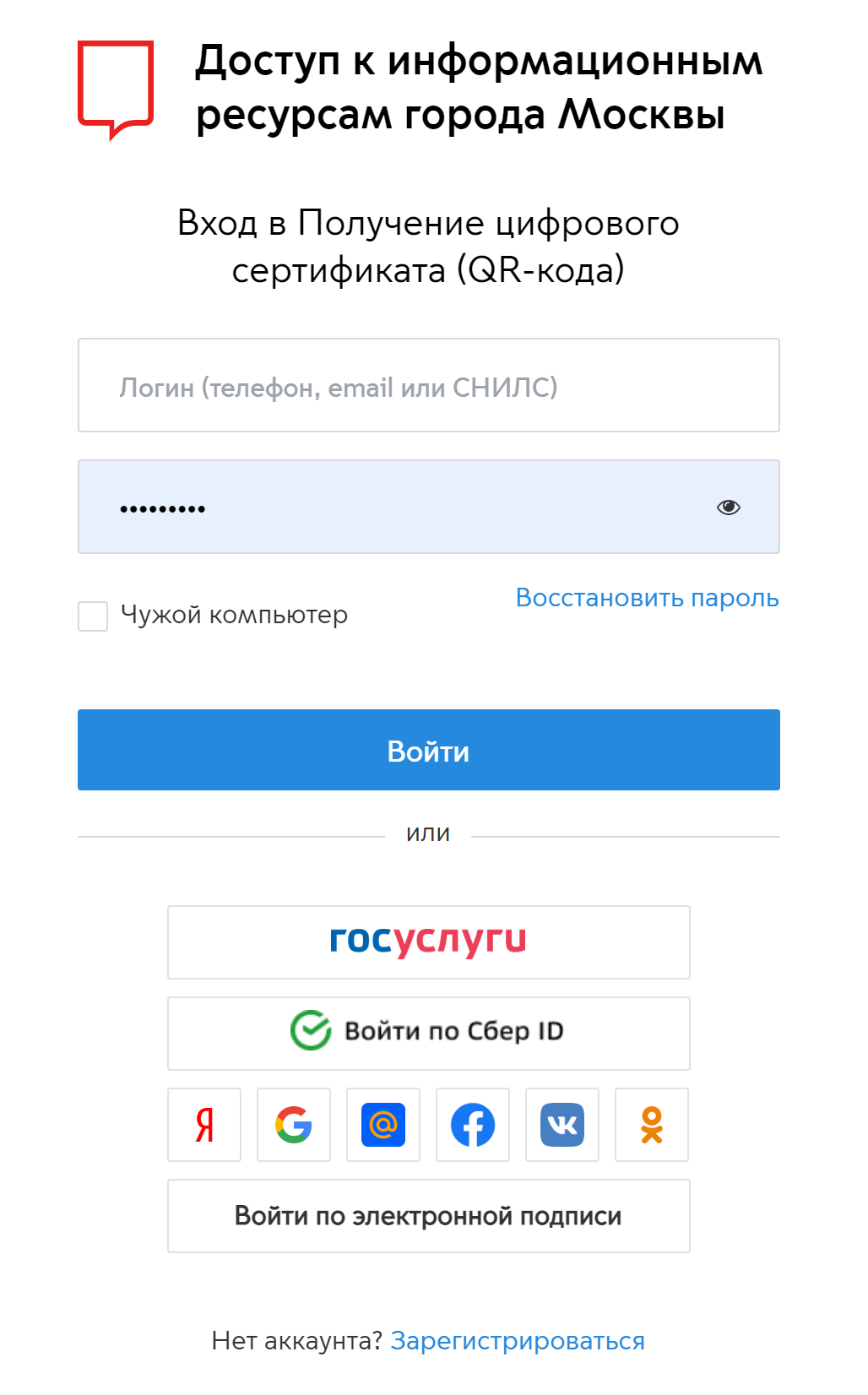Click the "Доступ к информационным ресурсам" heading
Image resolution: width=868 pixels, height=1395 pixels.
click(x=479, y=87)
